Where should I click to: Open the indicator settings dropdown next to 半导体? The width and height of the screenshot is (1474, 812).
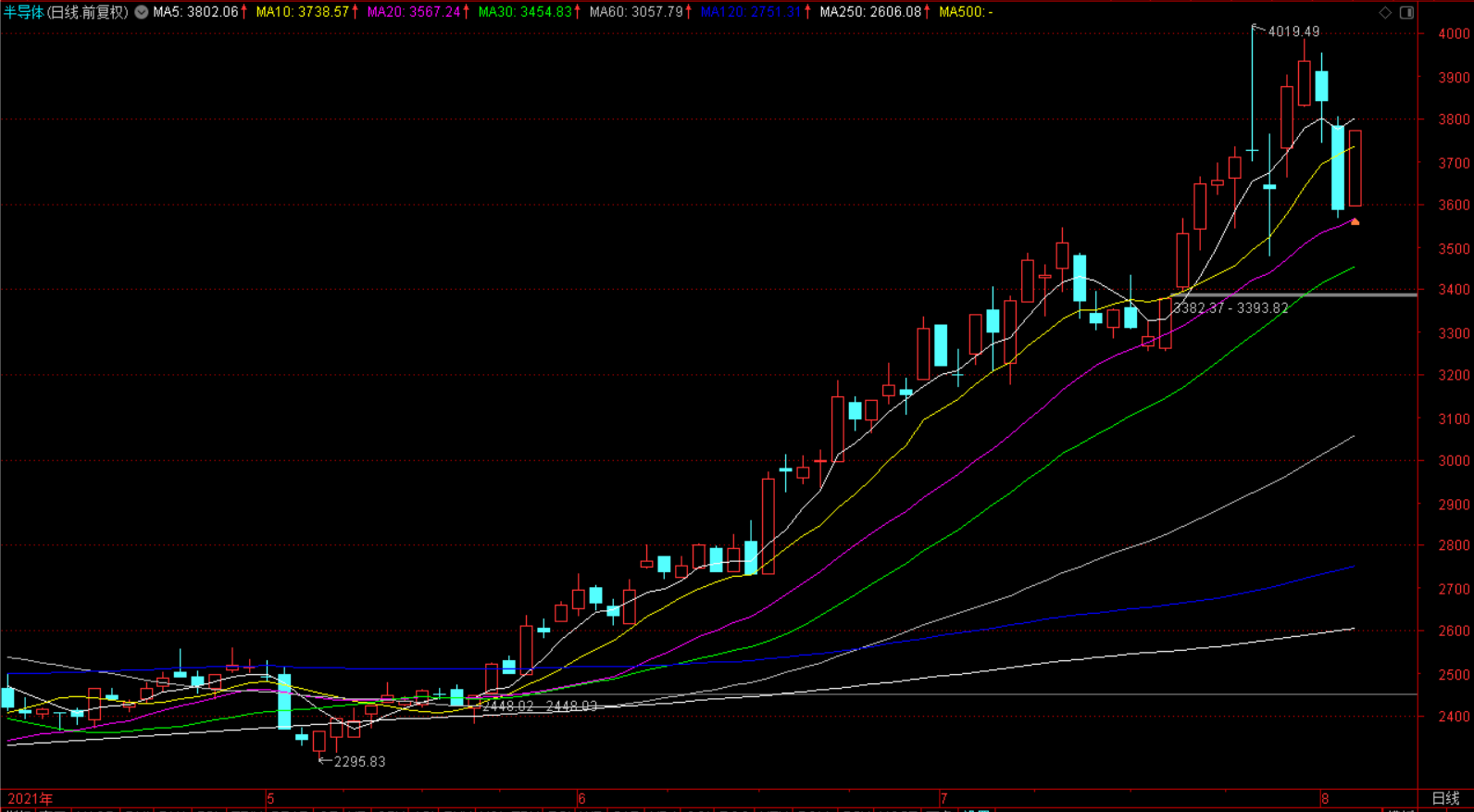click(142, 12)
